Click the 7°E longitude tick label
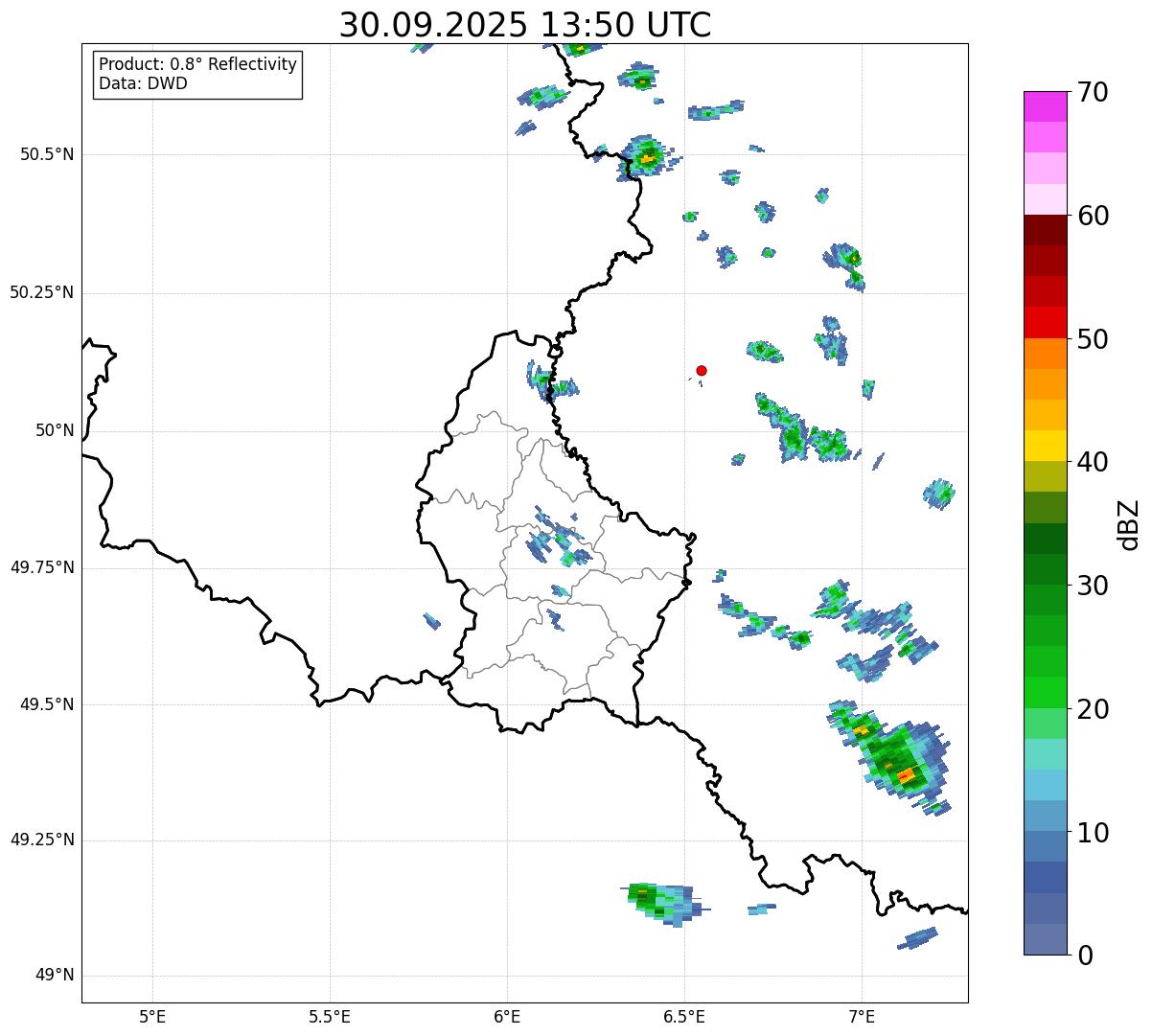This screenshot has width=1152, height=1036. click(x=862, y=1016)
